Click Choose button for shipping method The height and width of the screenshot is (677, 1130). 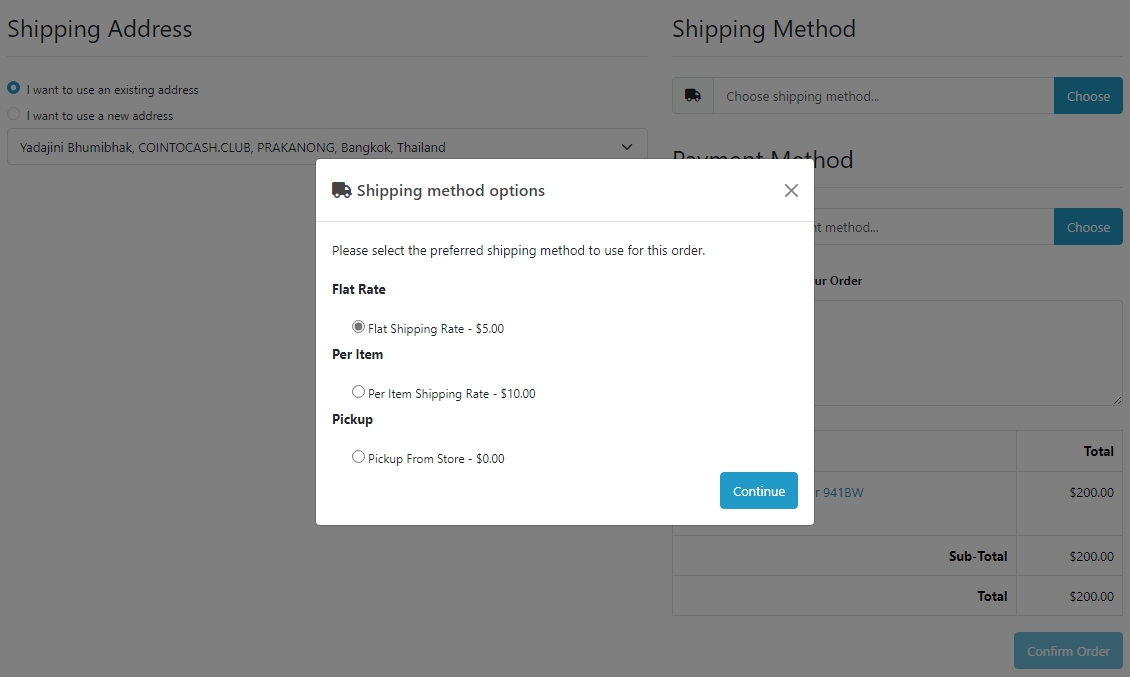click(1088, 96)
